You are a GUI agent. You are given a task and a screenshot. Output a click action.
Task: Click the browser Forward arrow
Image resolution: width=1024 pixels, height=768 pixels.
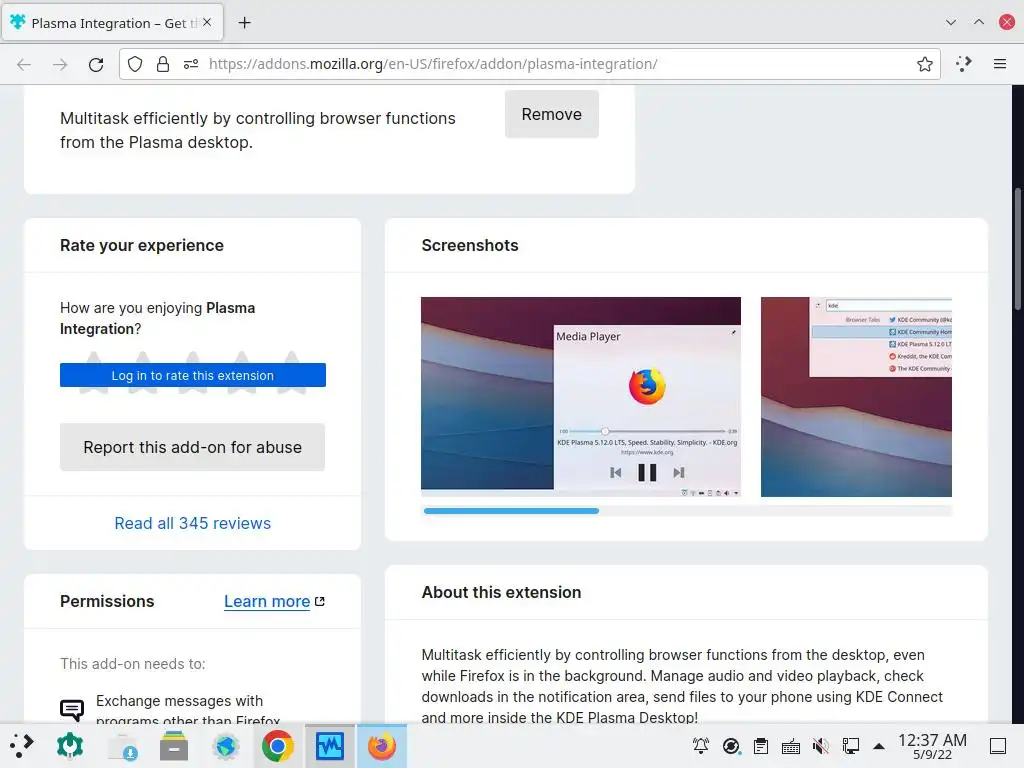tap(60, 64)
